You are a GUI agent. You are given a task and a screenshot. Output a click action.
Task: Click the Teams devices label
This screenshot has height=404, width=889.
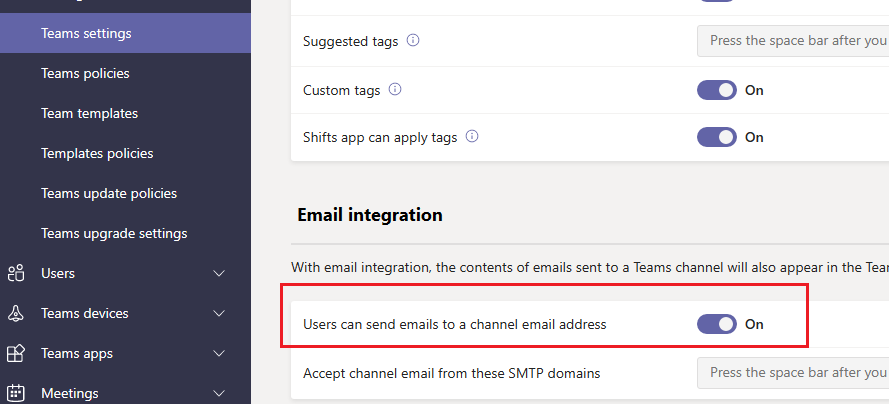85,313
